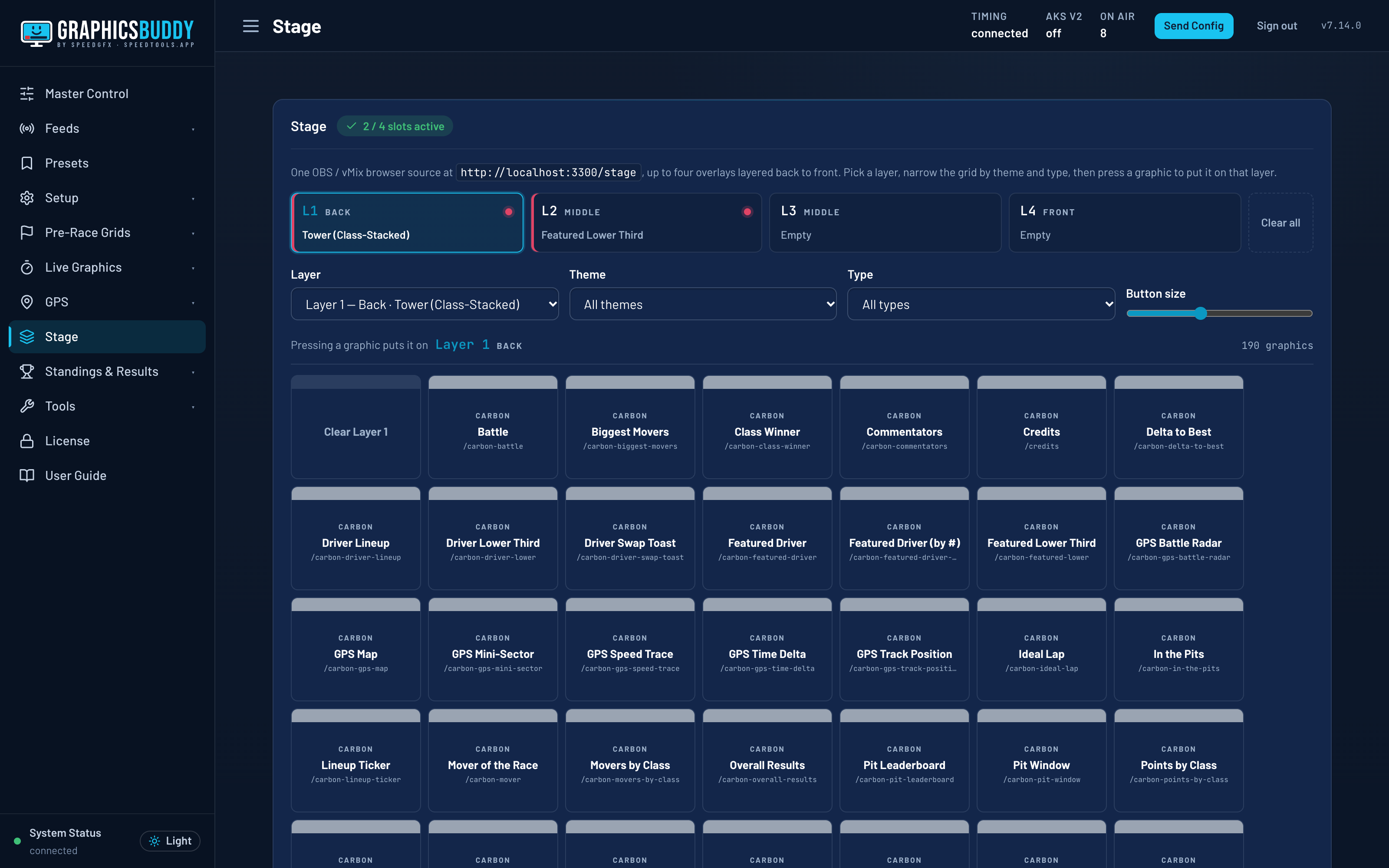Click the Stage layers icon
Image resolution: width=1389 pixels, height=868 pixels.
click(x=27, y=337)
